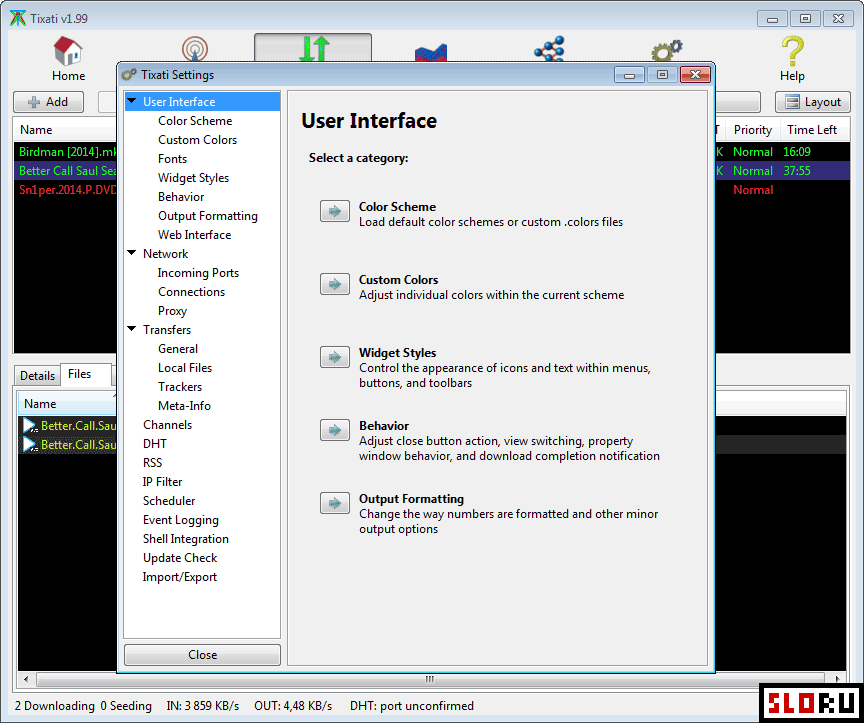Select Transfers in settings tree
864x723 pixels.
click(167, 330)
